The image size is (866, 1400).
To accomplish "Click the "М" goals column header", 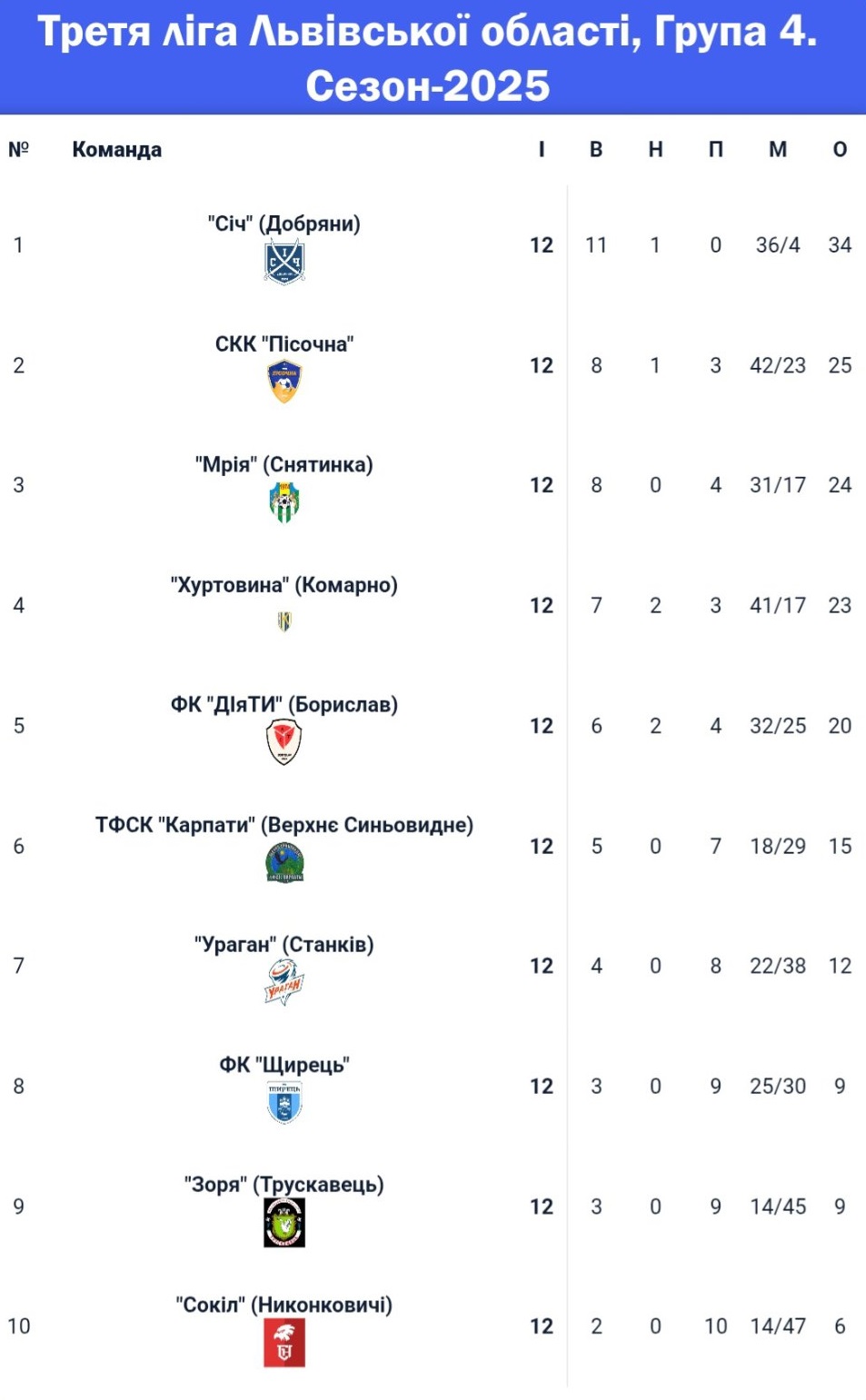I will [x=778, y=150].
